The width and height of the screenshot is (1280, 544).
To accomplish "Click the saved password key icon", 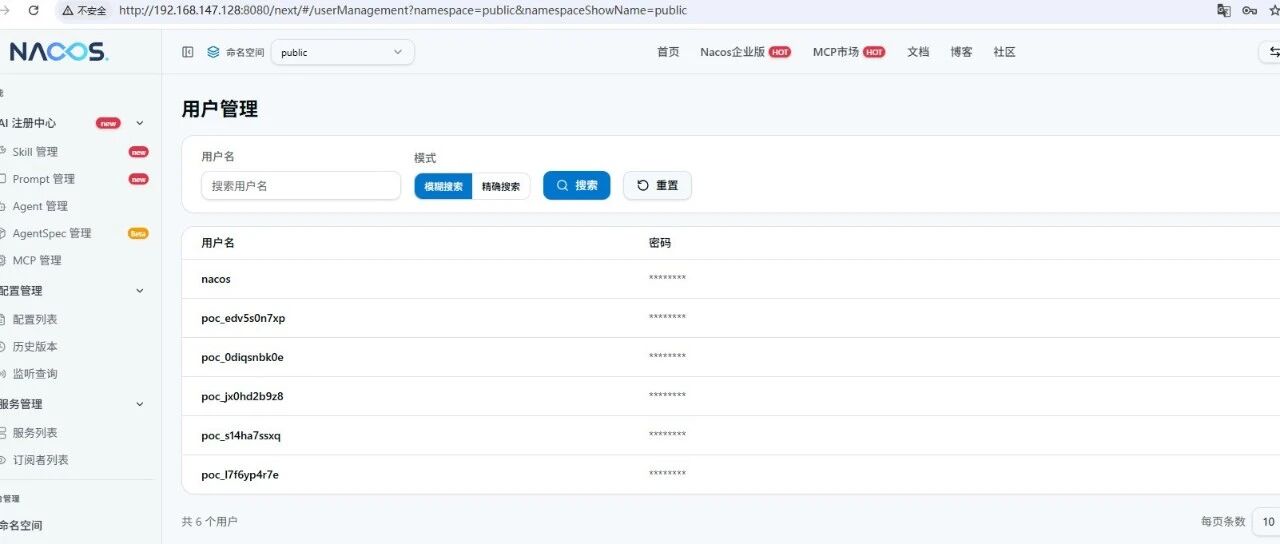I will click(1249, 10).
